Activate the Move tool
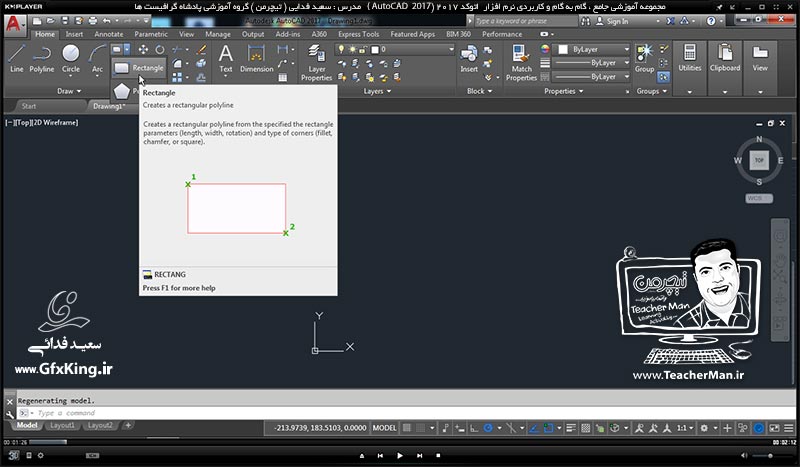The height and width of the screenshot is (467, 800). pos(143,50)
